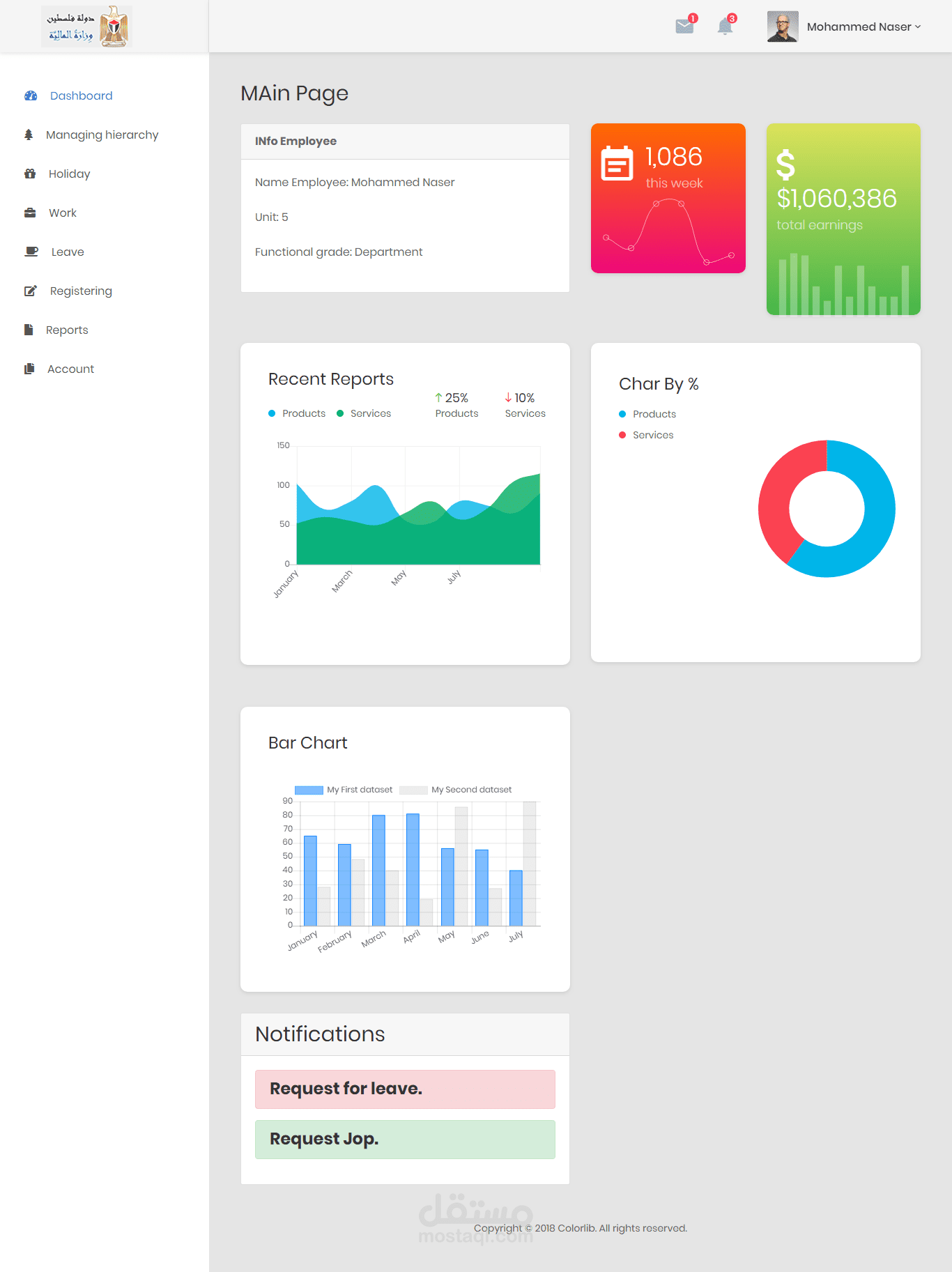Click the 10% Services decline indicator
The image size is (952, 1272).
click(x=525, y=405)
